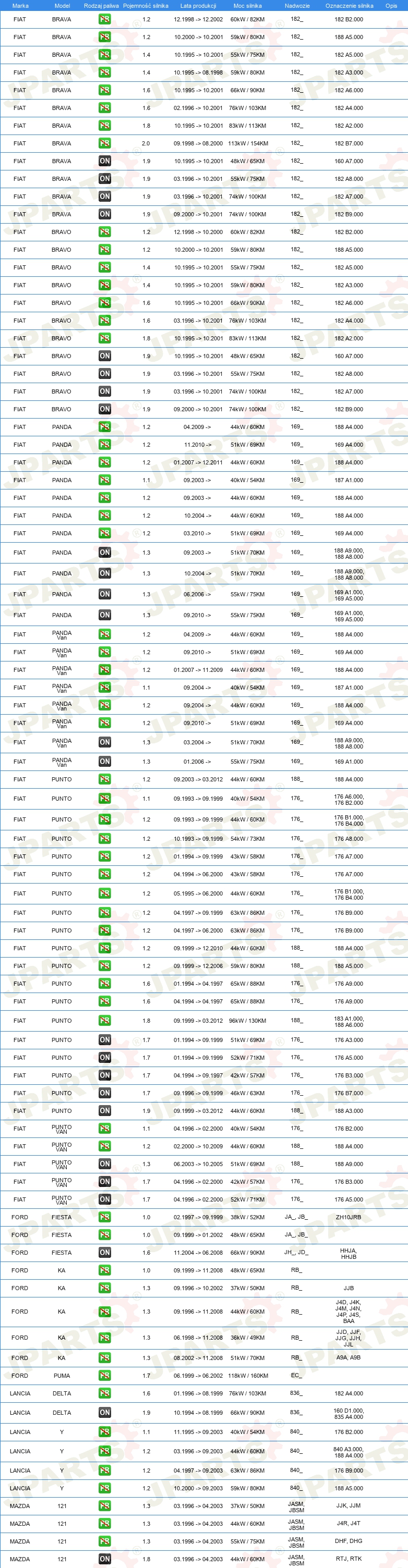This screenshot has width=408, height=1568.
Task: Click petrol icon in BRAVO 182 A2.000 row
Action: tap(105, 338)
